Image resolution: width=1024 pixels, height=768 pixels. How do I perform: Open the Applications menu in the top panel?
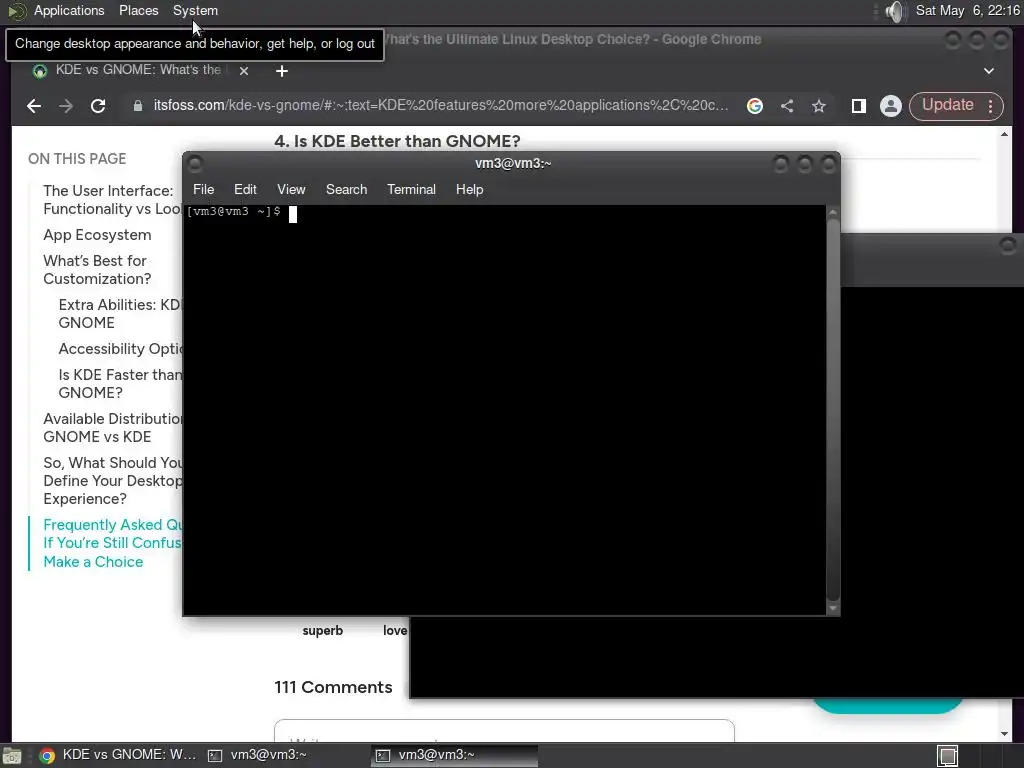(69, 10)
